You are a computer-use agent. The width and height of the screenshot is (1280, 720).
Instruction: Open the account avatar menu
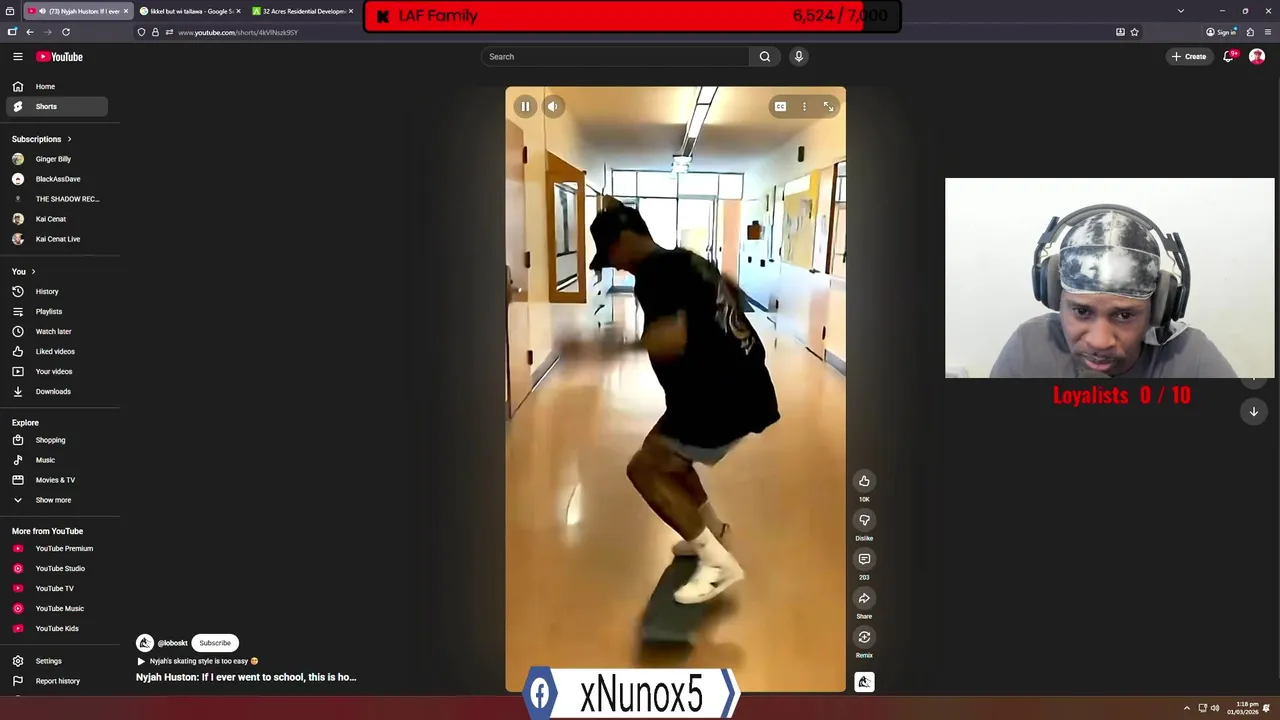[1257, 57]
